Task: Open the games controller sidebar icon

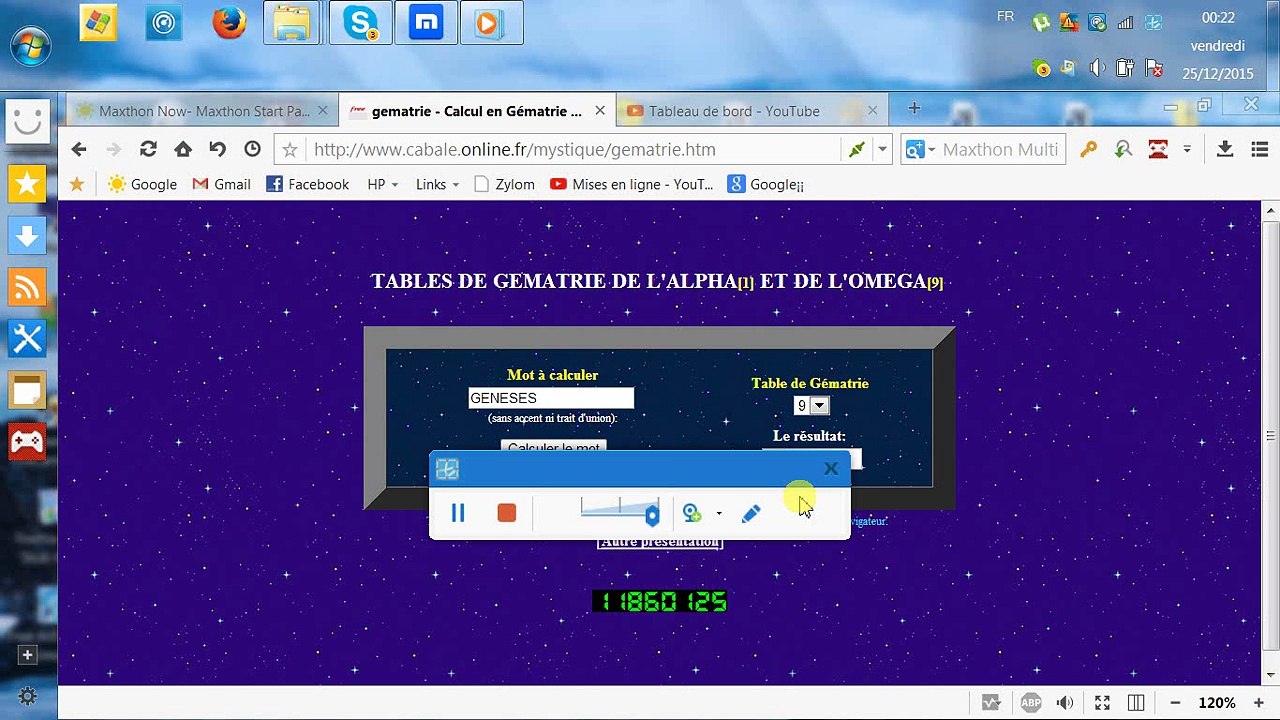Action: (x=27, y=442)
